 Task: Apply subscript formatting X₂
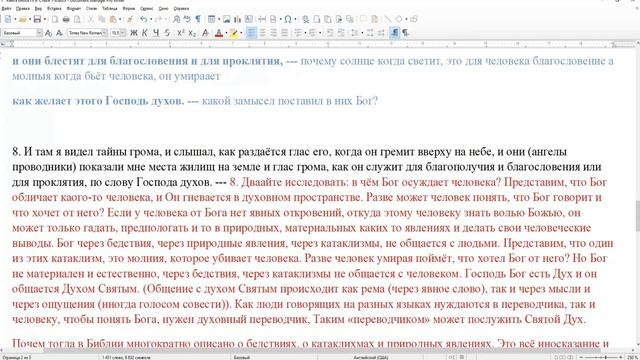tap(192, 33)
